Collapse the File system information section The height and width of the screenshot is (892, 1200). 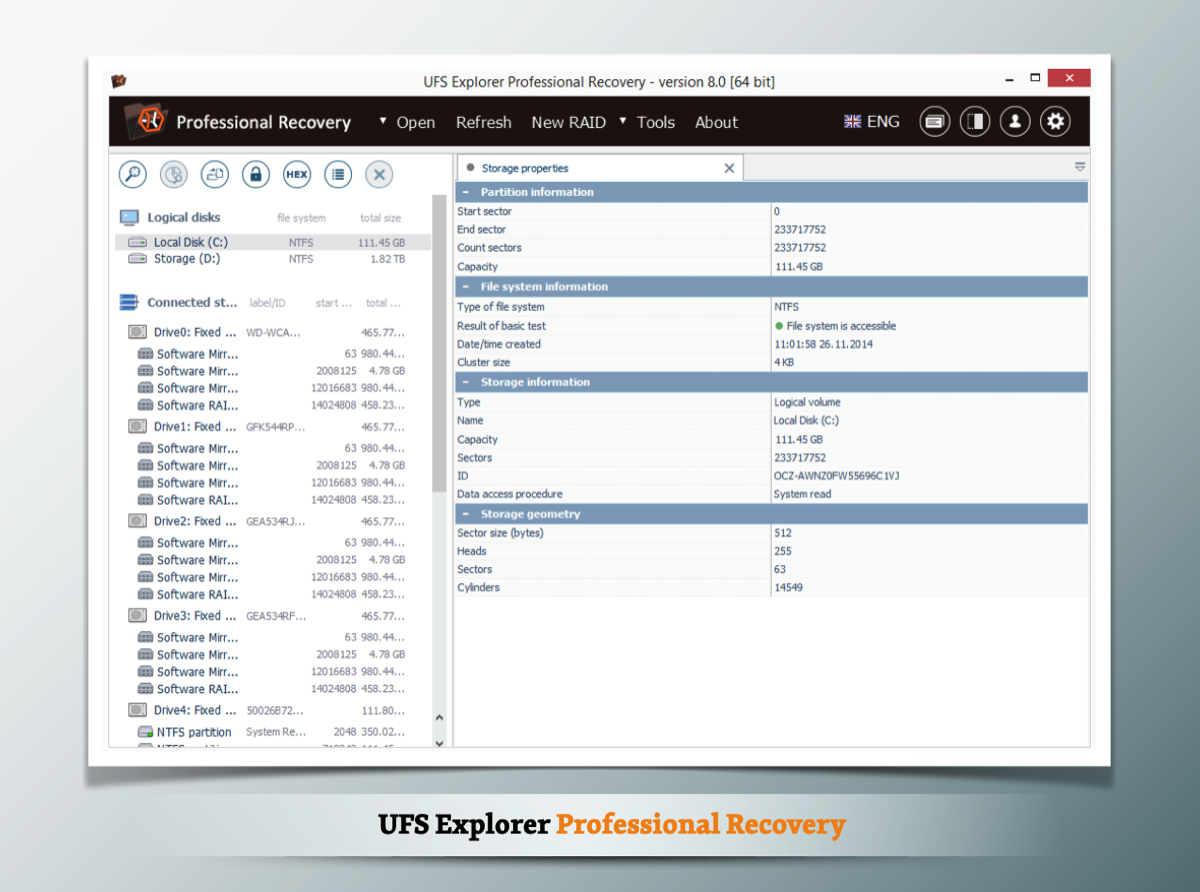(466, 287)
